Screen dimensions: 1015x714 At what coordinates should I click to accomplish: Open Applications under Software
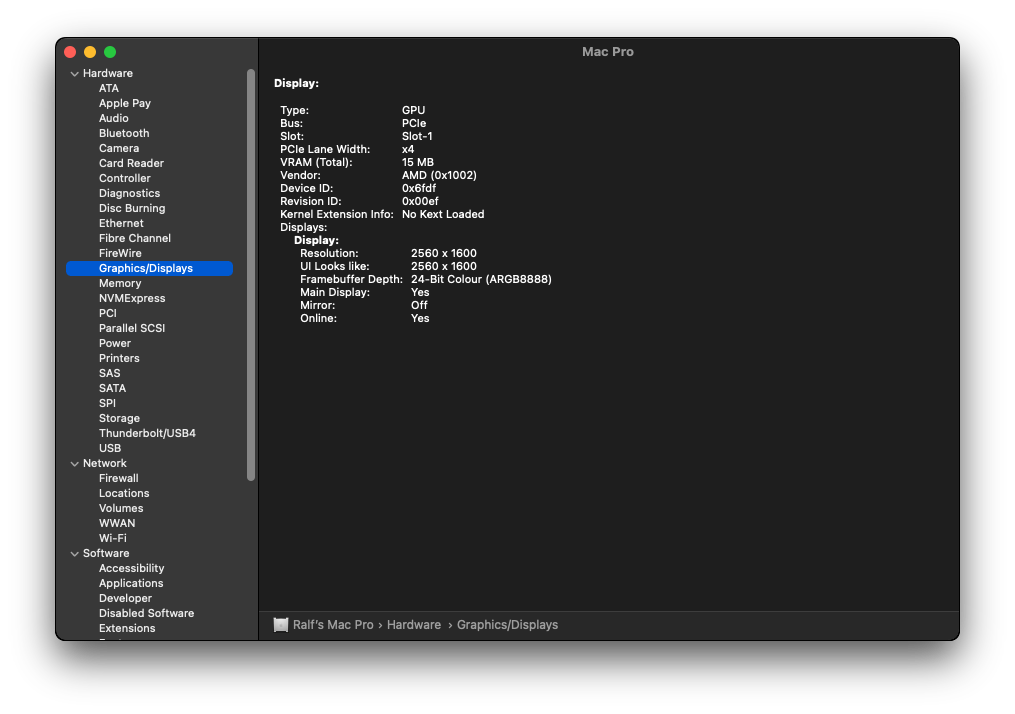point(131,583)
